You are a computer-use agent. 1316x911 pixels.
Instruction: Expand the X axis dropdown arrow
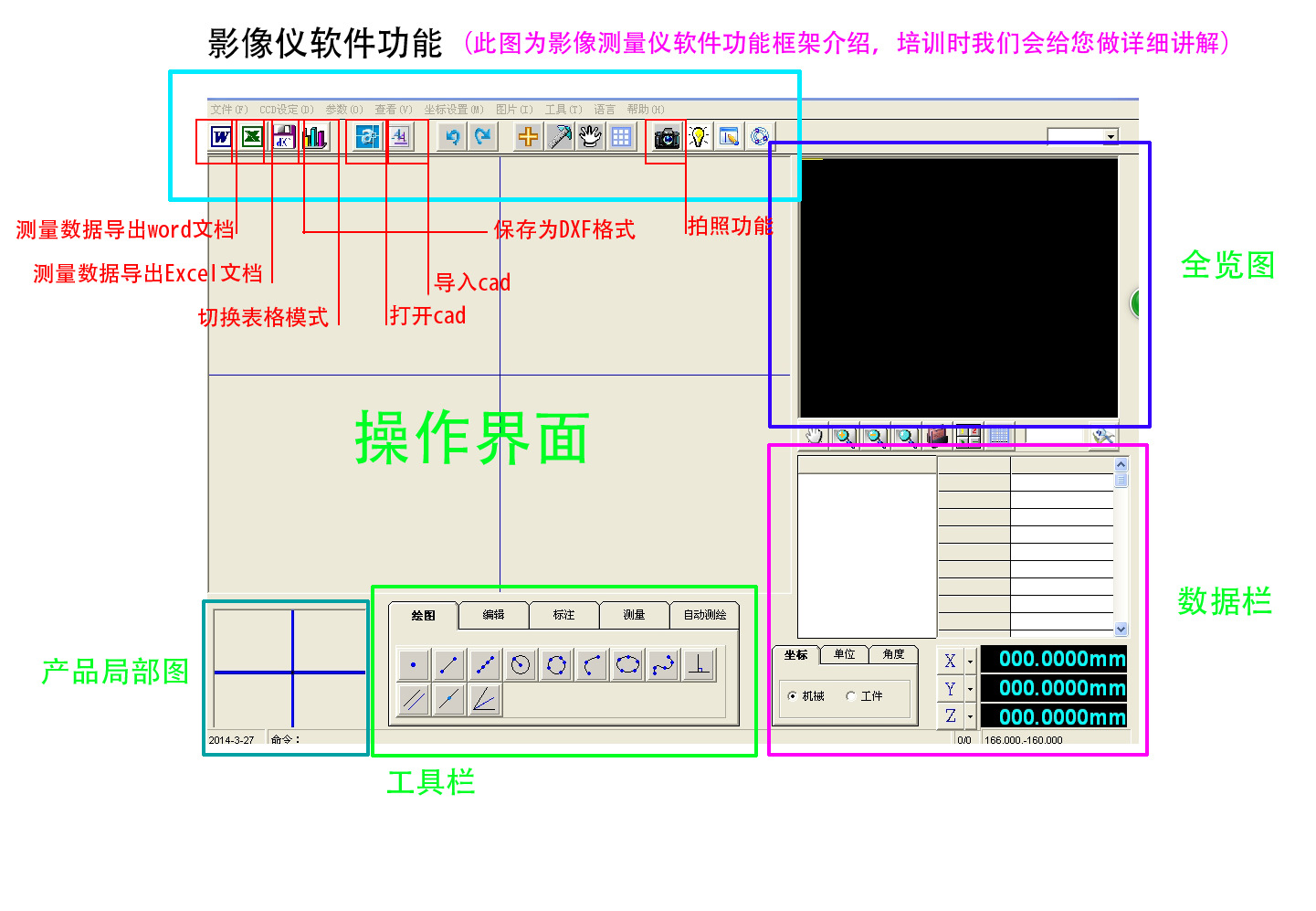point(970,661)
